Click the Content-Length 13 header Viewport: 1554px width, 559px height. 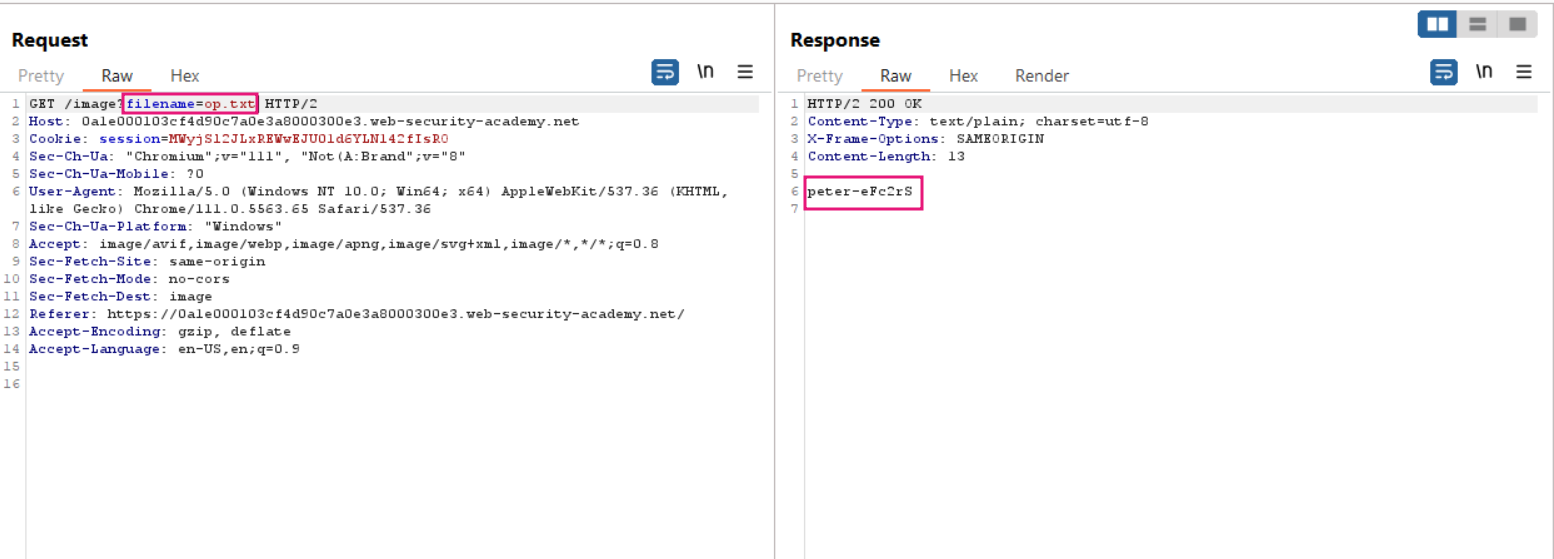point(886,156)
